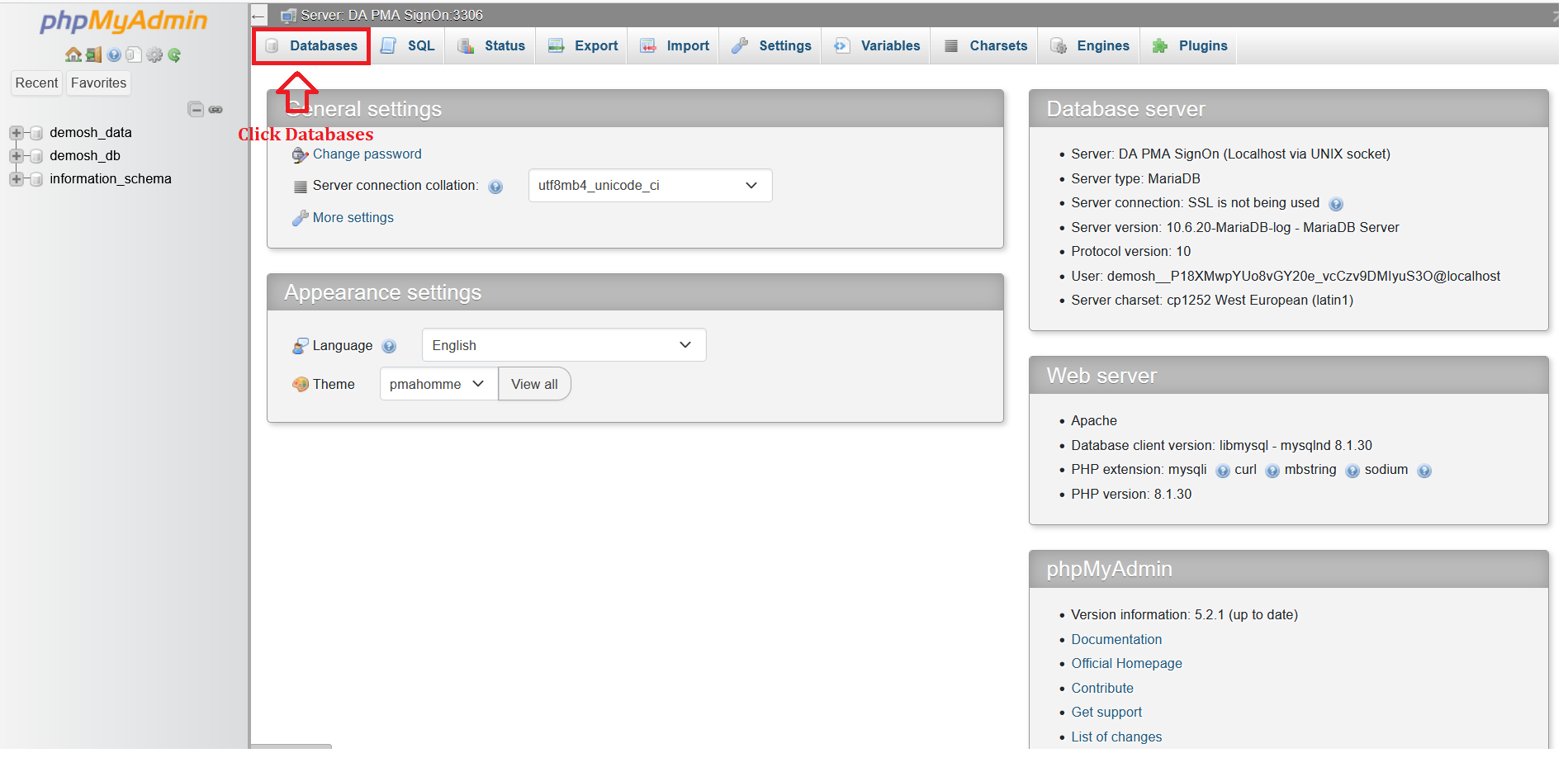Viewport: 1568px width, 758px height.
Task: Open the curl extension help icon
Action: pos(1272,471)
